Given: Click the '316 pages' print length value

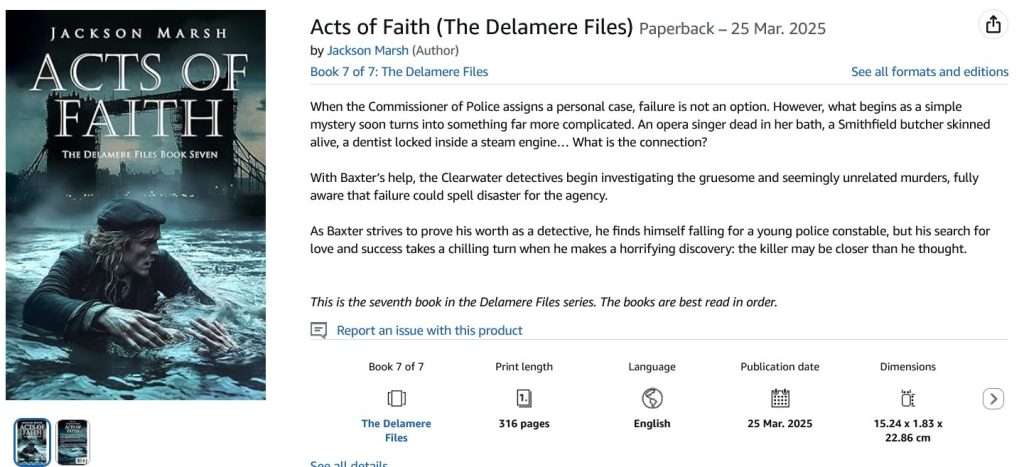Looking at the screenshot, I should (523, 424).
